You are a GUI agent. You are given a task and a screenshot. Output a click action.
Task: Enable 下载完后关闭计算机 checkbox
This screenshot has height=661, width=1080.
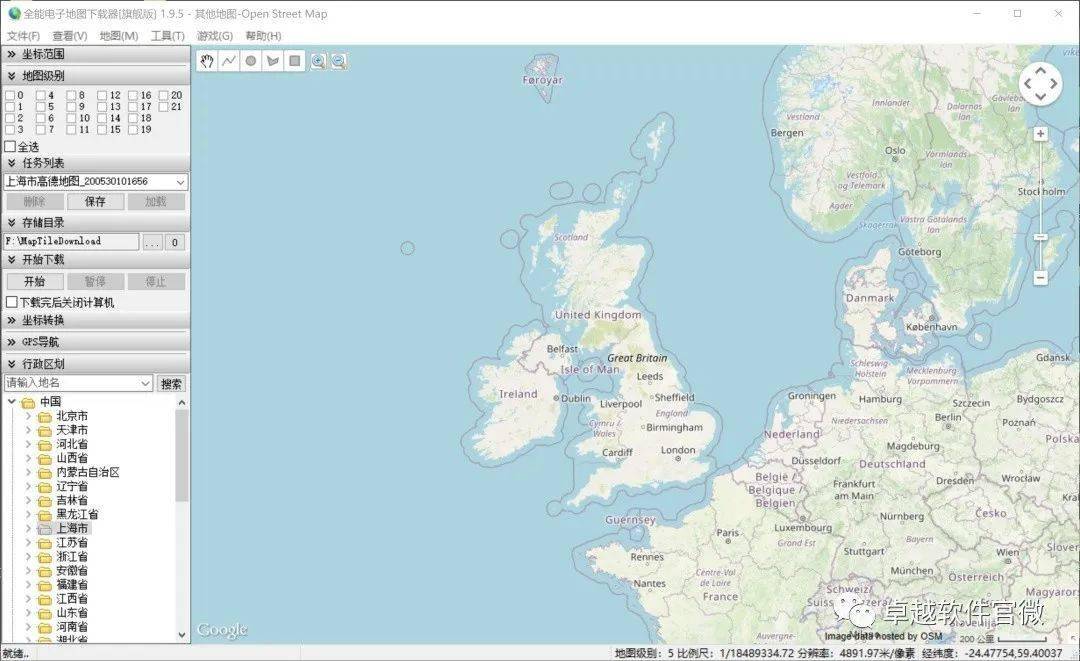(x=11, y=302)
